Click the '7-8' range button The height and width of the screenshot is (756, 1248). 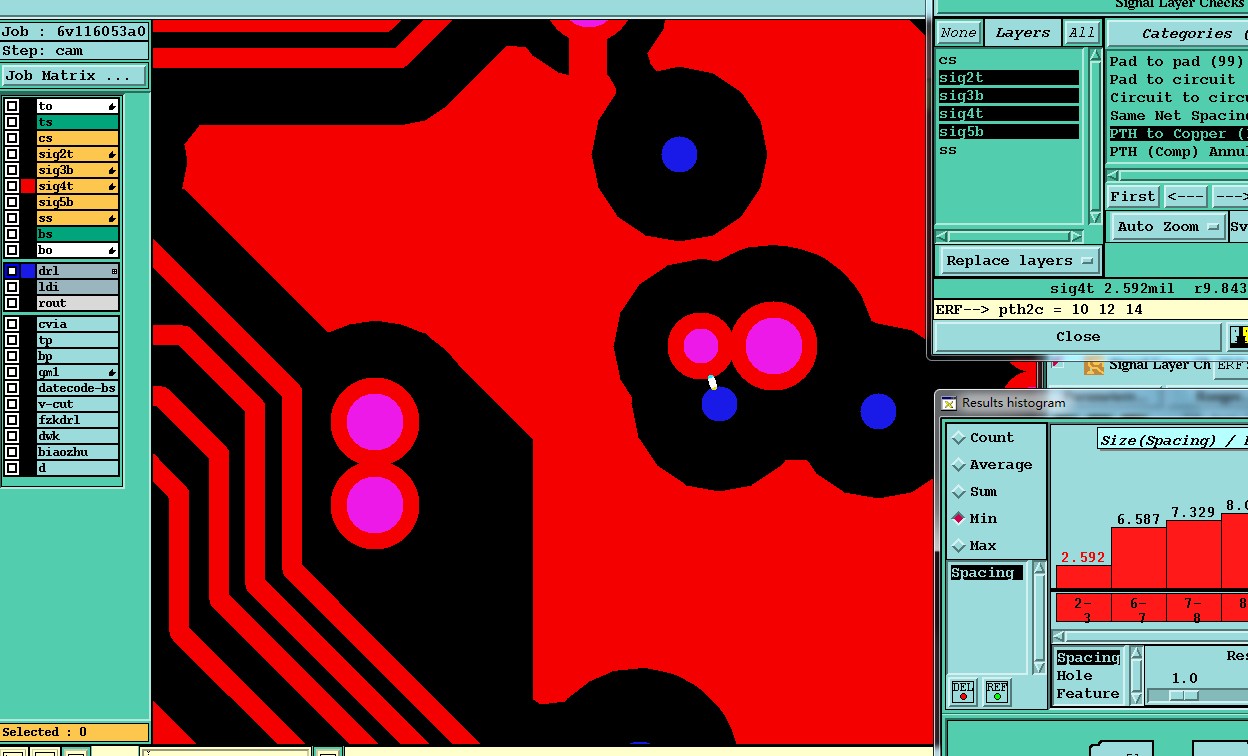coord(1195,610)
